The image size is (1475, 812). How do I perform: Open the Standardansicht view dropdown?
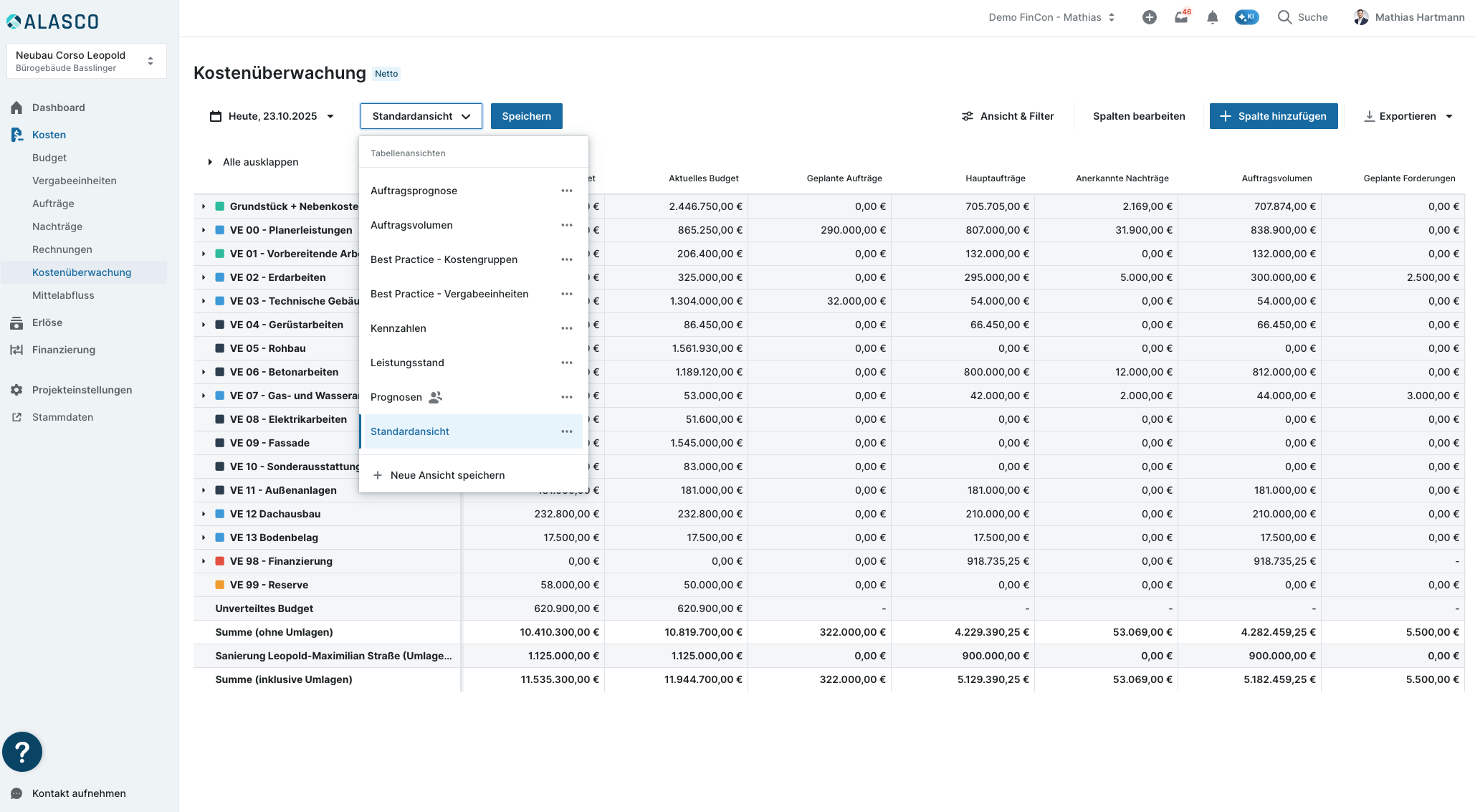pos(421,116)
